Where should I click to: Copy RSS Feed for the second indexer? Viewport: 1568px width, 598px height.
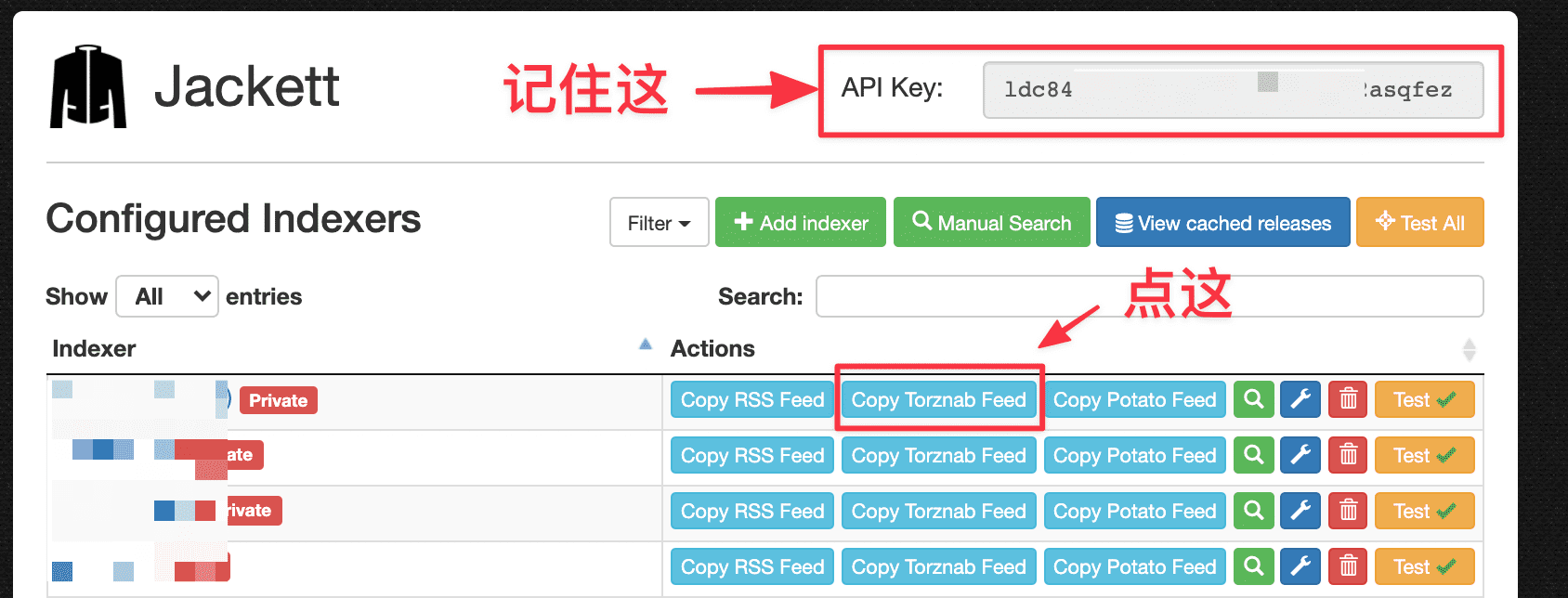pos(751,456)
